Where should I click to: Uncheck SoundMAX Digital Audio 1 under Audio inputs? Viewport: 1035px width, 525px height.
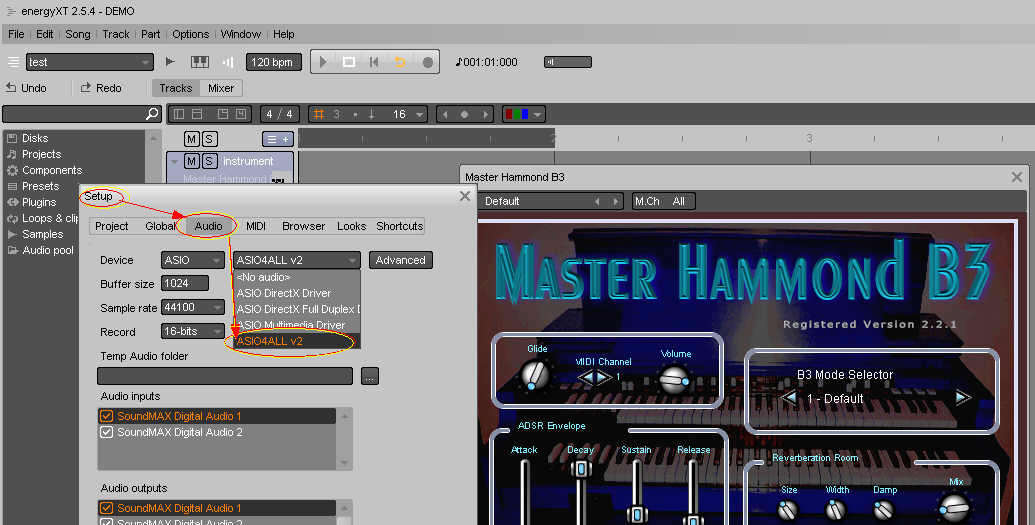106,416
